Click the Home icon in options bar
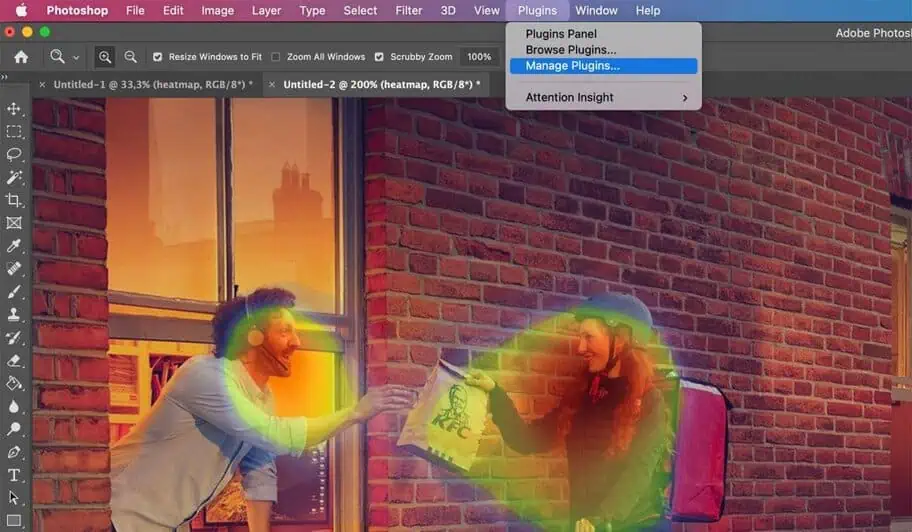The width and height of the screenshot is (912, 532). 21,56
